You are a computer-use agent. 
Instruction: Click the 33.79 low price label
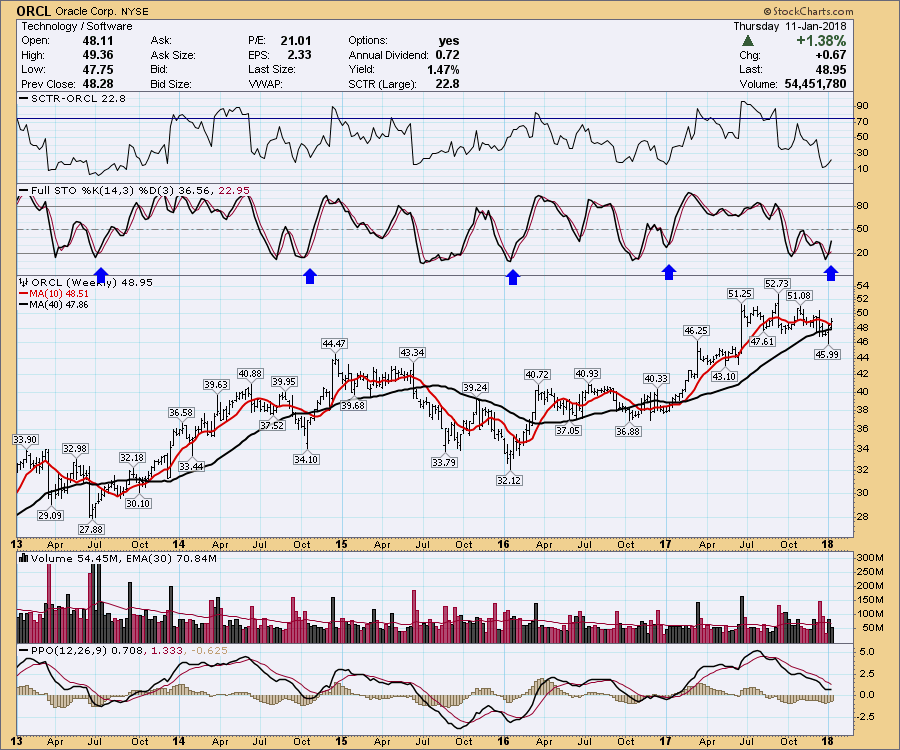tap(444, 462)
